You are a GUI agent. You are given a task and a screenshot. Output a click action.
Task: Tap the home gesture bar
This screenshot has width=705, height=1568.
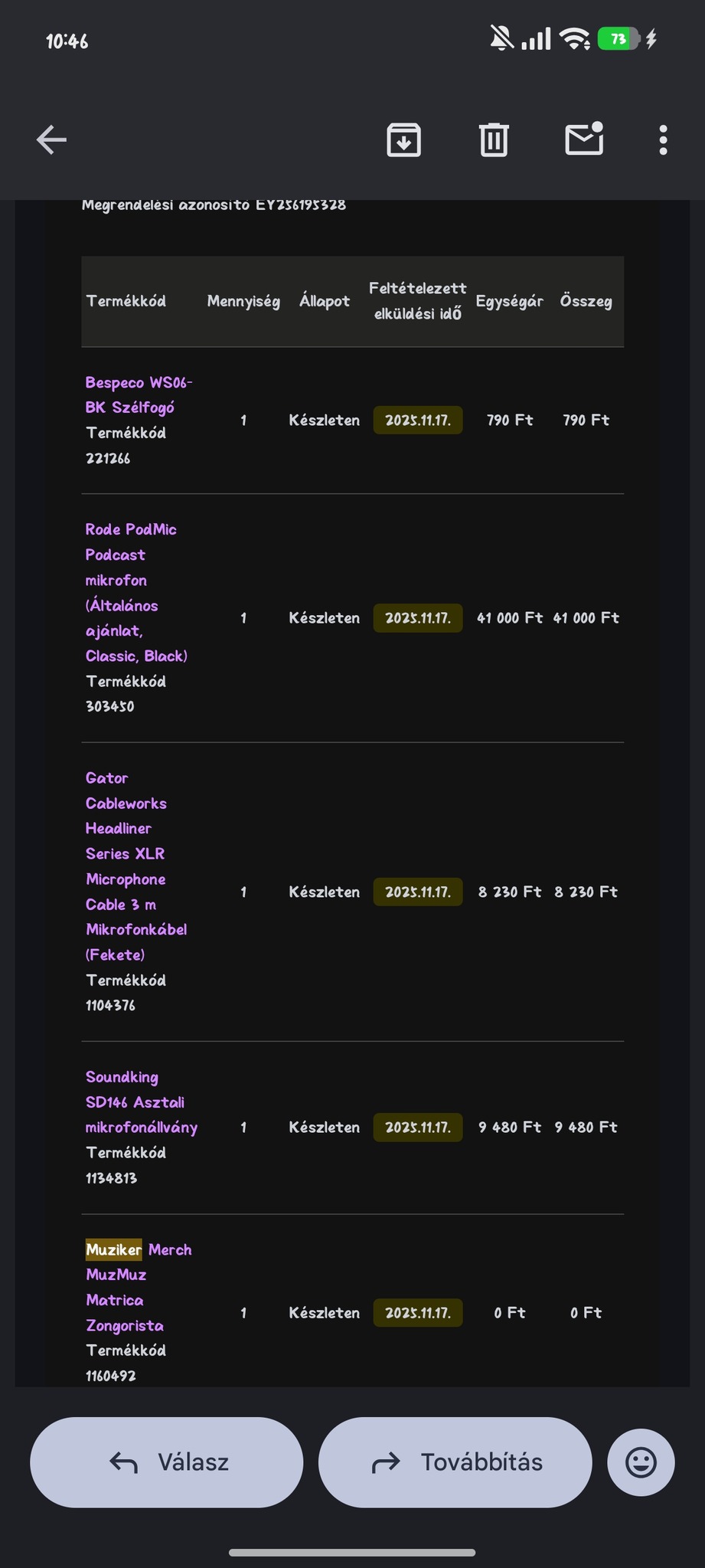(x=352, y=1552)
